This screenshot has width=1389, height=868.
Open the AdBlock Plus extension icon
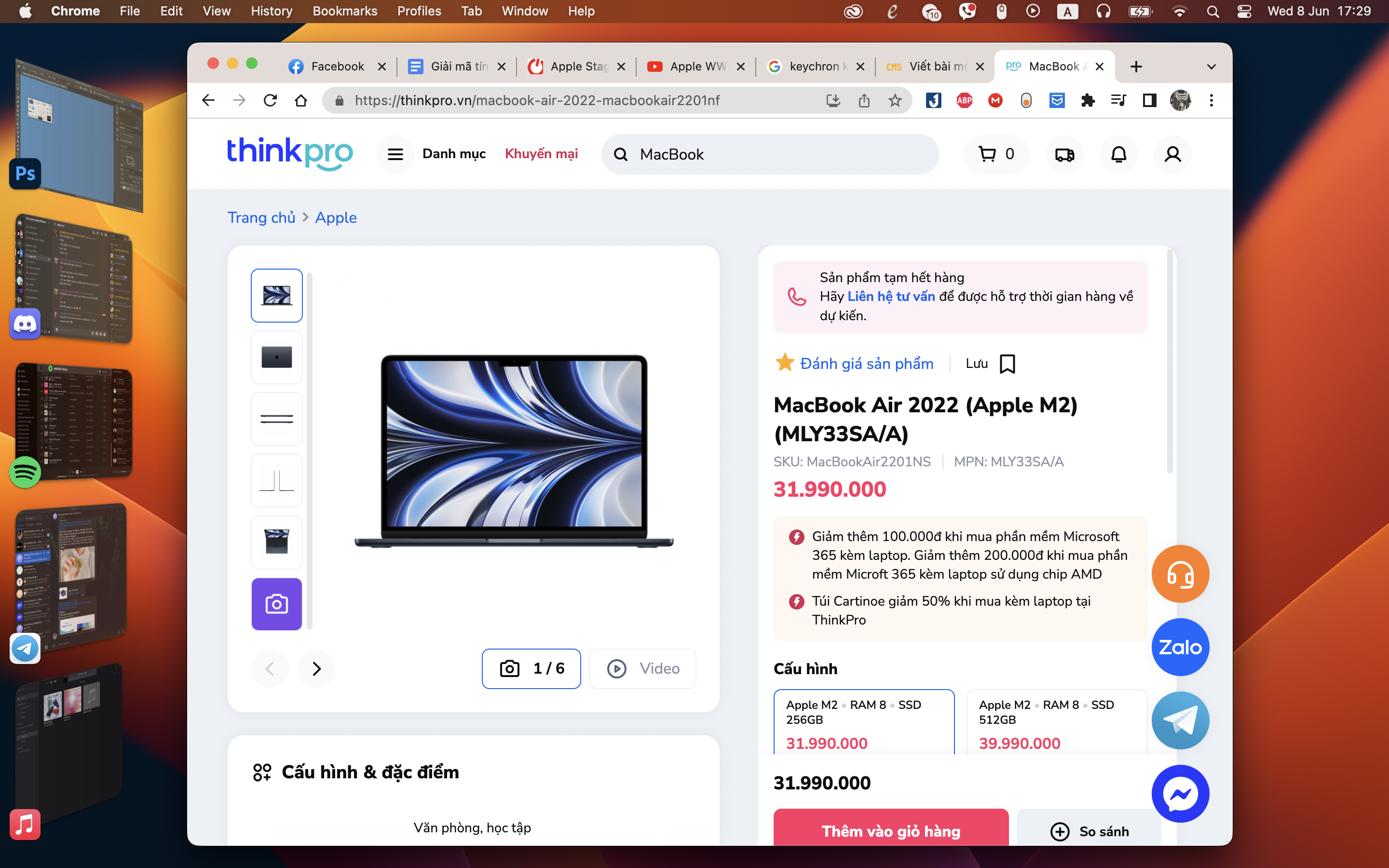tap(964, 100)
